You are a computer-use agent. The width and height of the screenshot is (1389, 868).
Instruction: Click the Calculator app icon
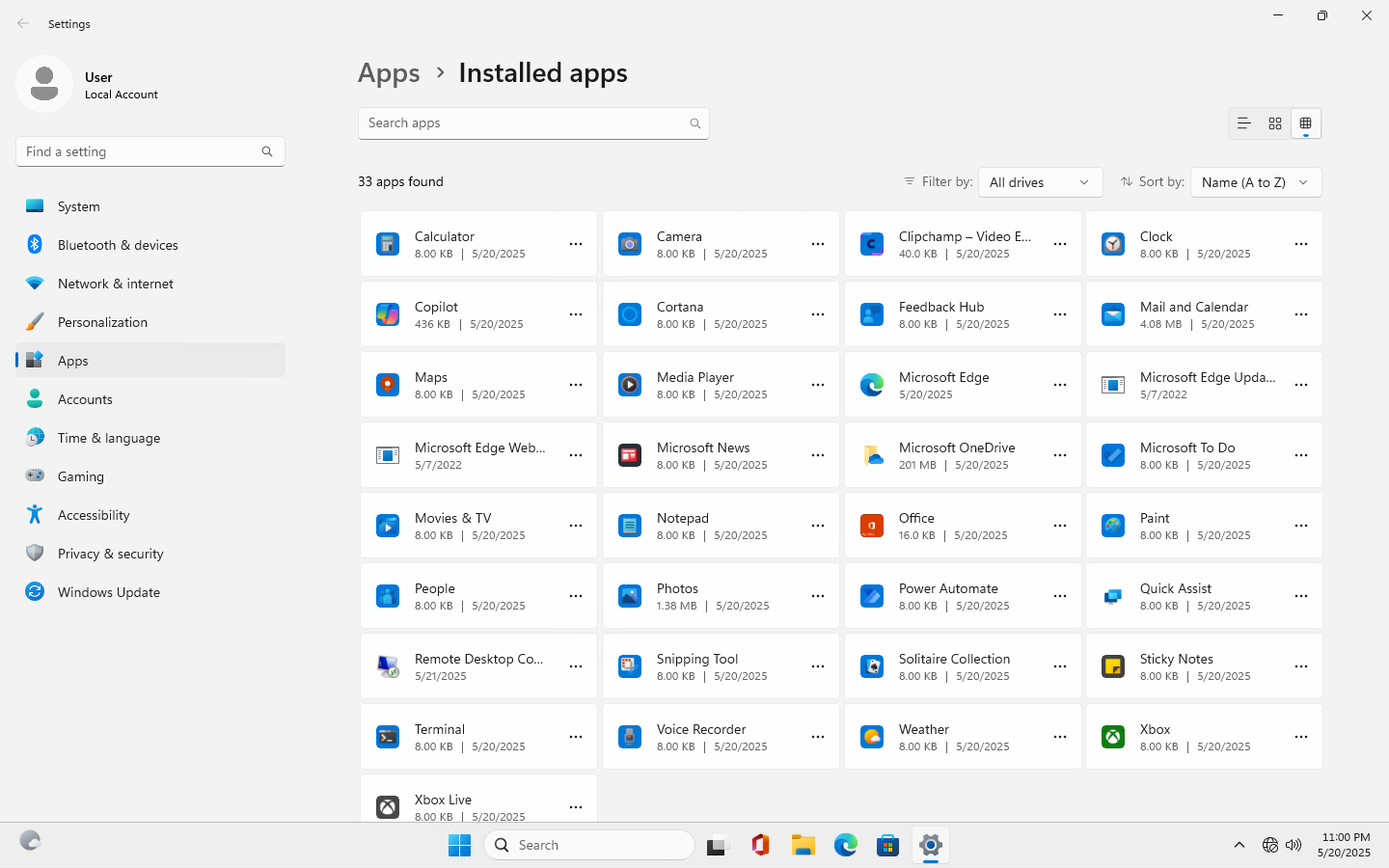388,244
